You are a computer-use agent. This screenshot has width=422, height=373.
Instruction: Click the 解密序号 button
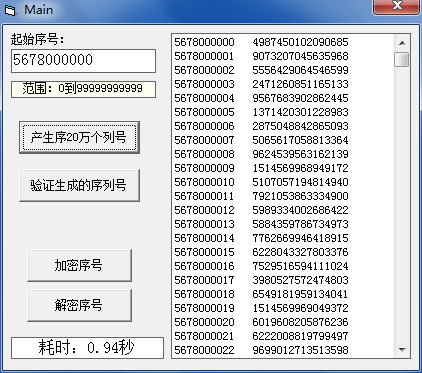[79, 305]
